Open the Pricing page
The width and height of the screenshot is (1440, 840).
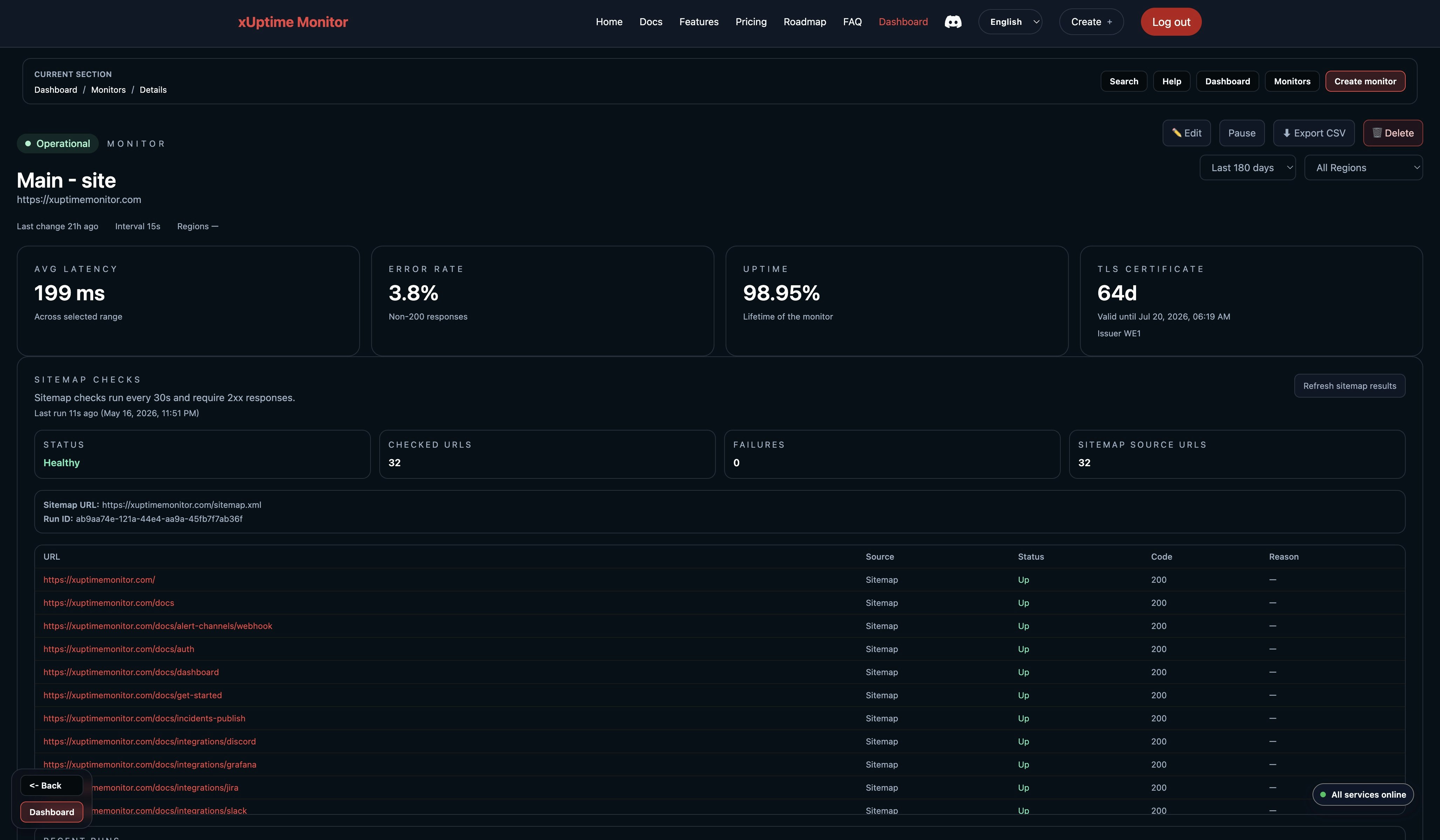pyautogui.click(x=751, y=22)
